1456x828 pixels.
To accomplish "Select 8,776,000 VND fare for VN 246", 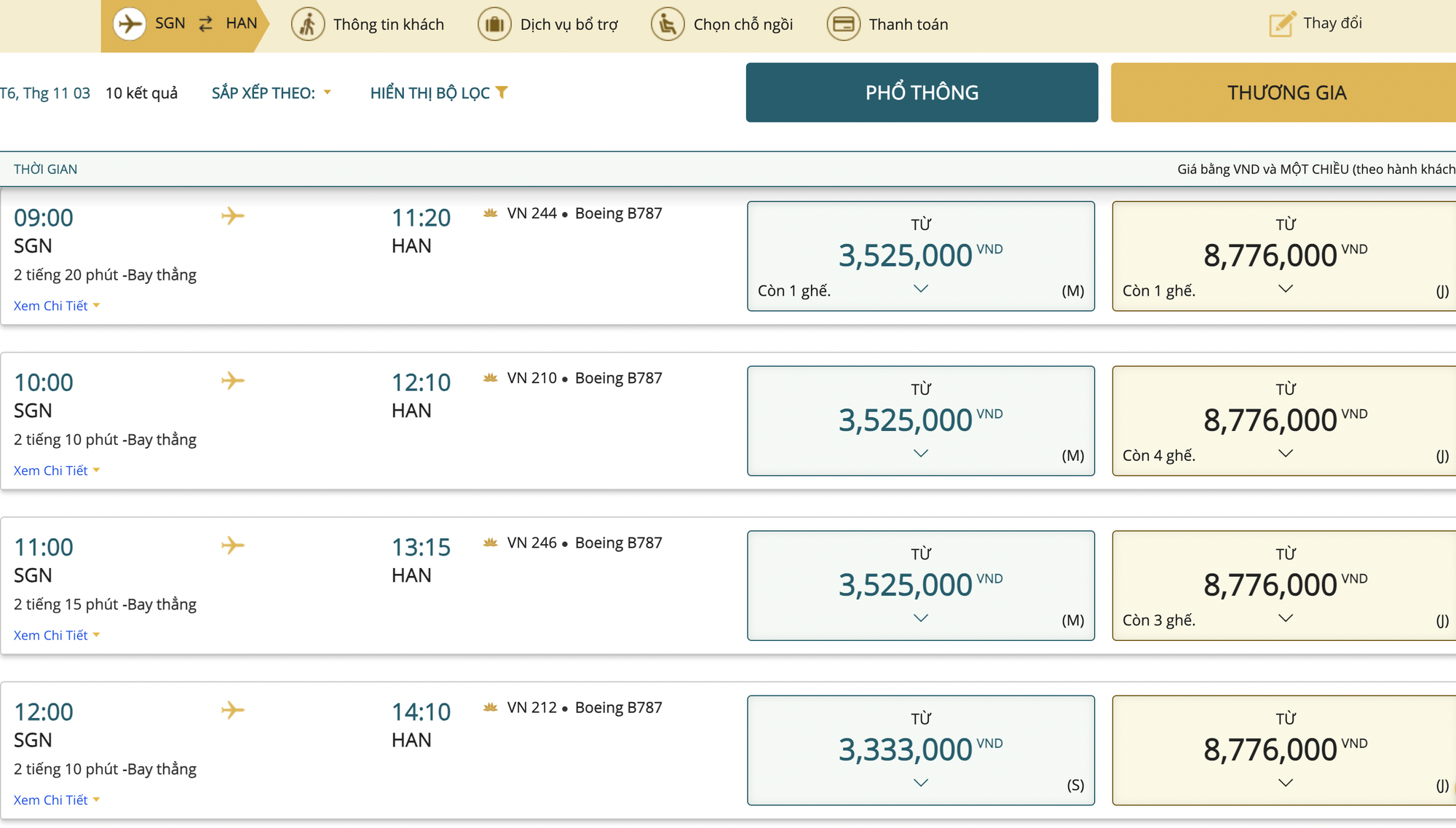I will pos(1284,585).
